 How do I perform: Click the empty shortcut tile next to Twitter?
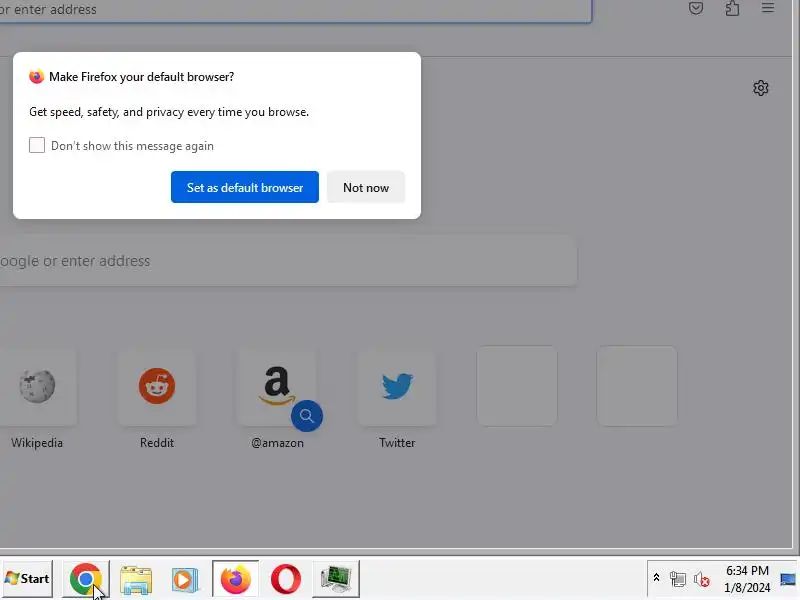pyautogui.click(x=517, y=386)
